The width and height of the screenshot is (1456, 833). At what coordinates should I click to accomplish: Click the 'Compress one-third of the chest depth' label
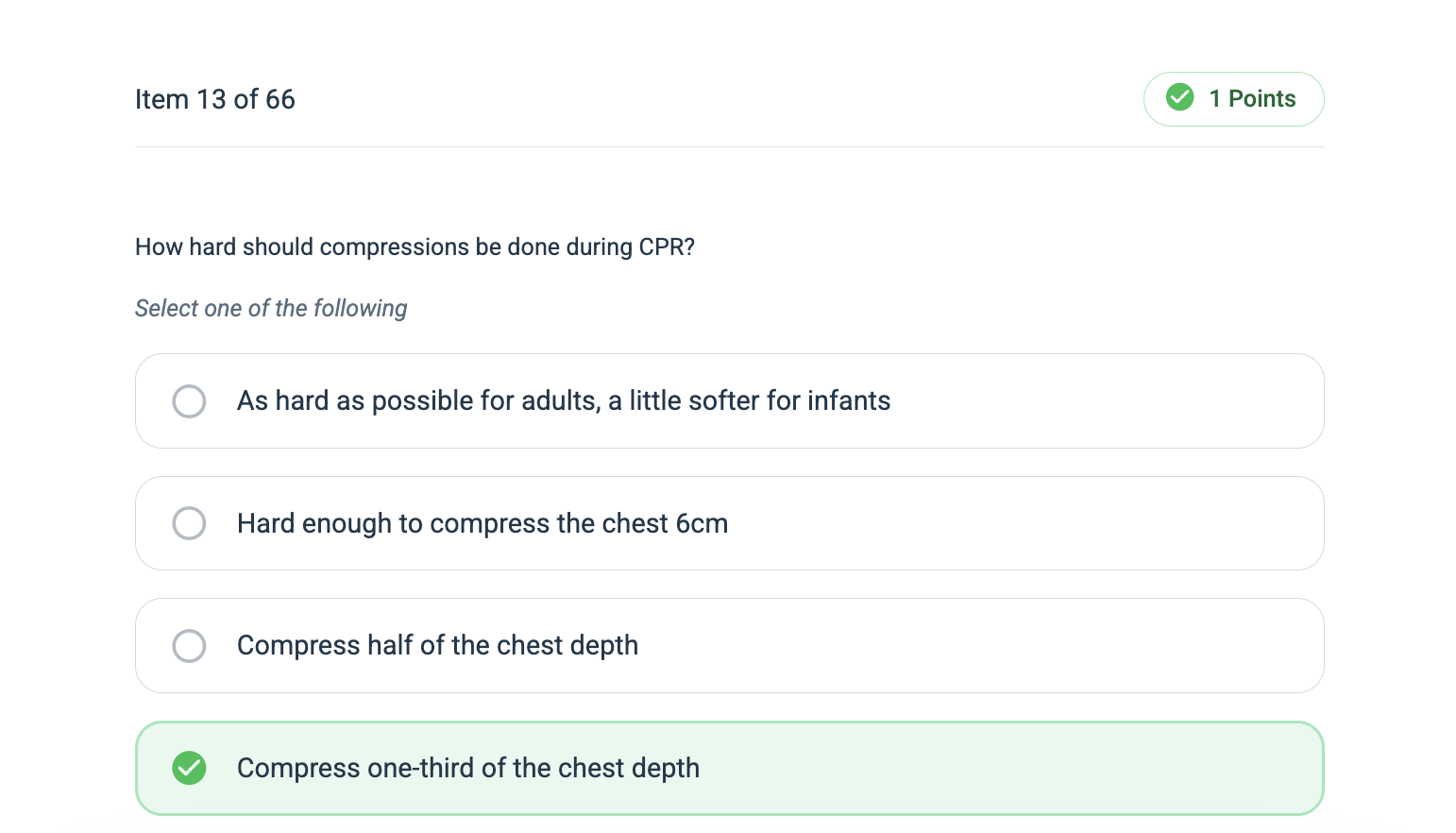coord(468,768)
